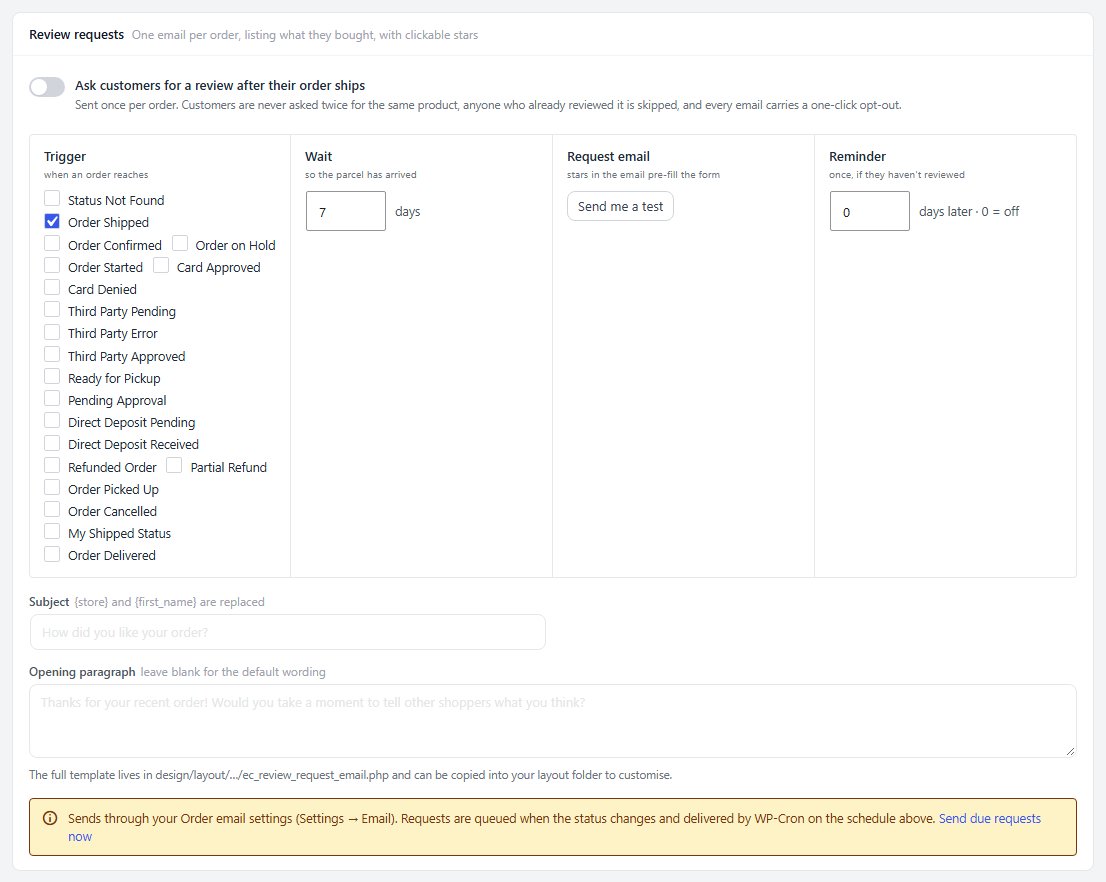1106x882 pixels.
Task: Select the Card Approved checkbox
Action: click(x=161, y=265)
